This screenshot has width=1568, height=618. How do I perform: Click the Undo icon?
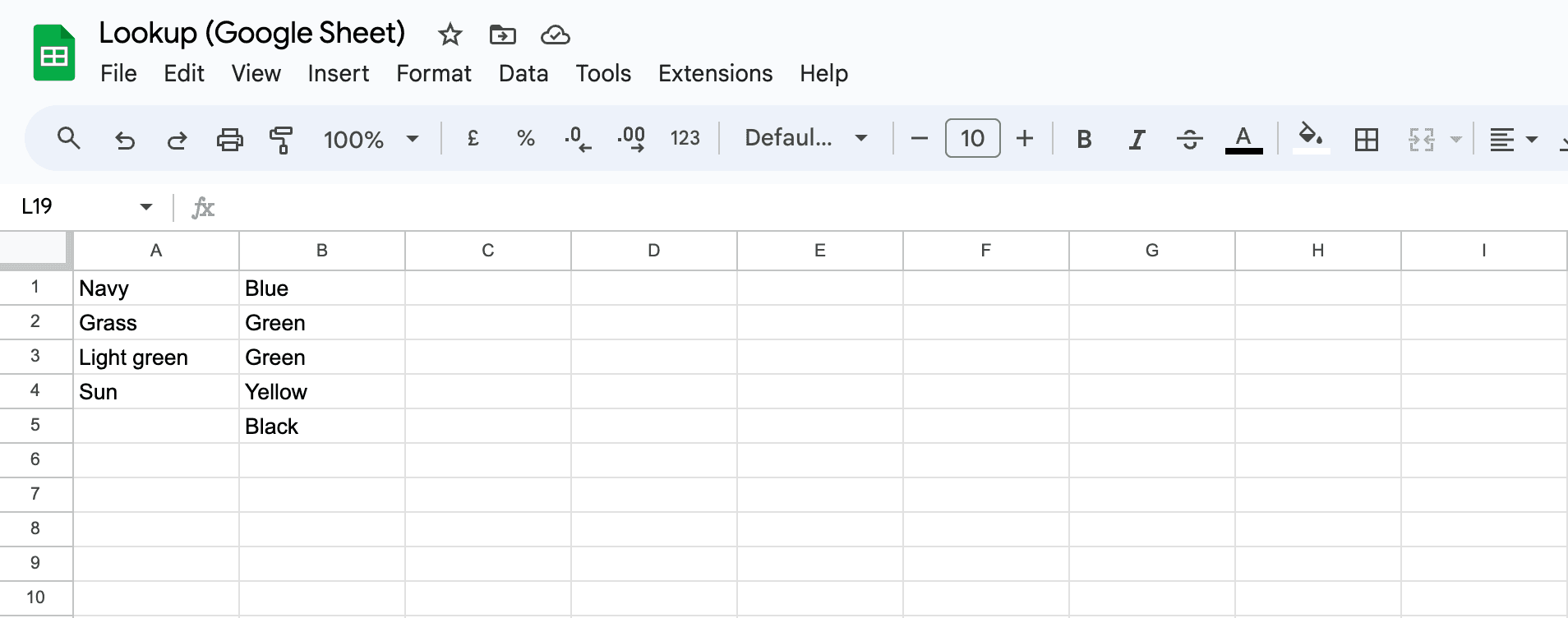coord(125,140)
